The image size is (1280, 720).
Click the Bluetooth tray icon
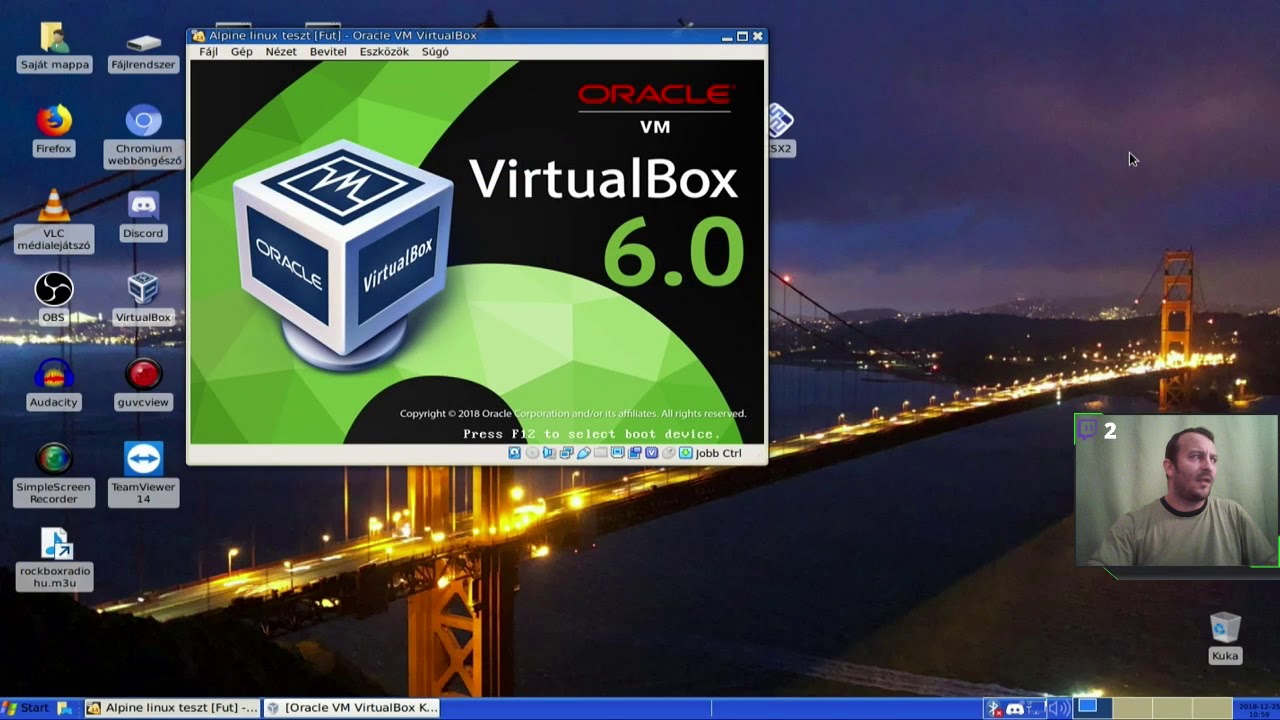click(x=994, y=708)
